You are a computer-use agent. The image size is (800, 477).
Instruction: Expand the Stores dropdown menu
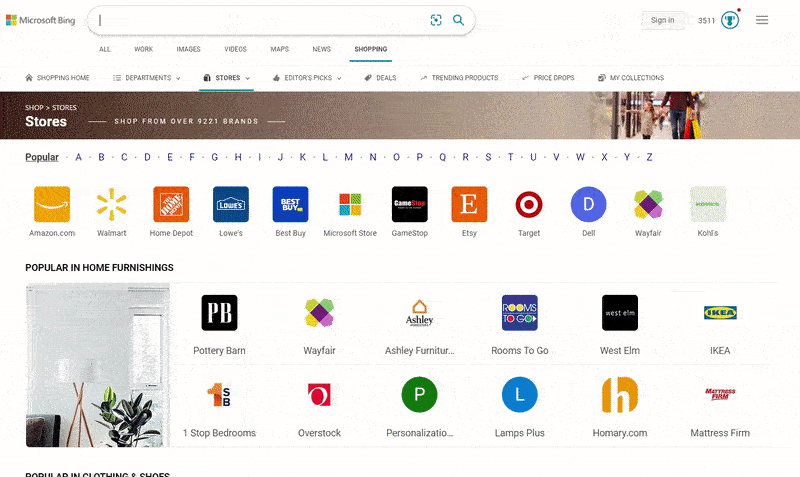(x=226, y=77)
